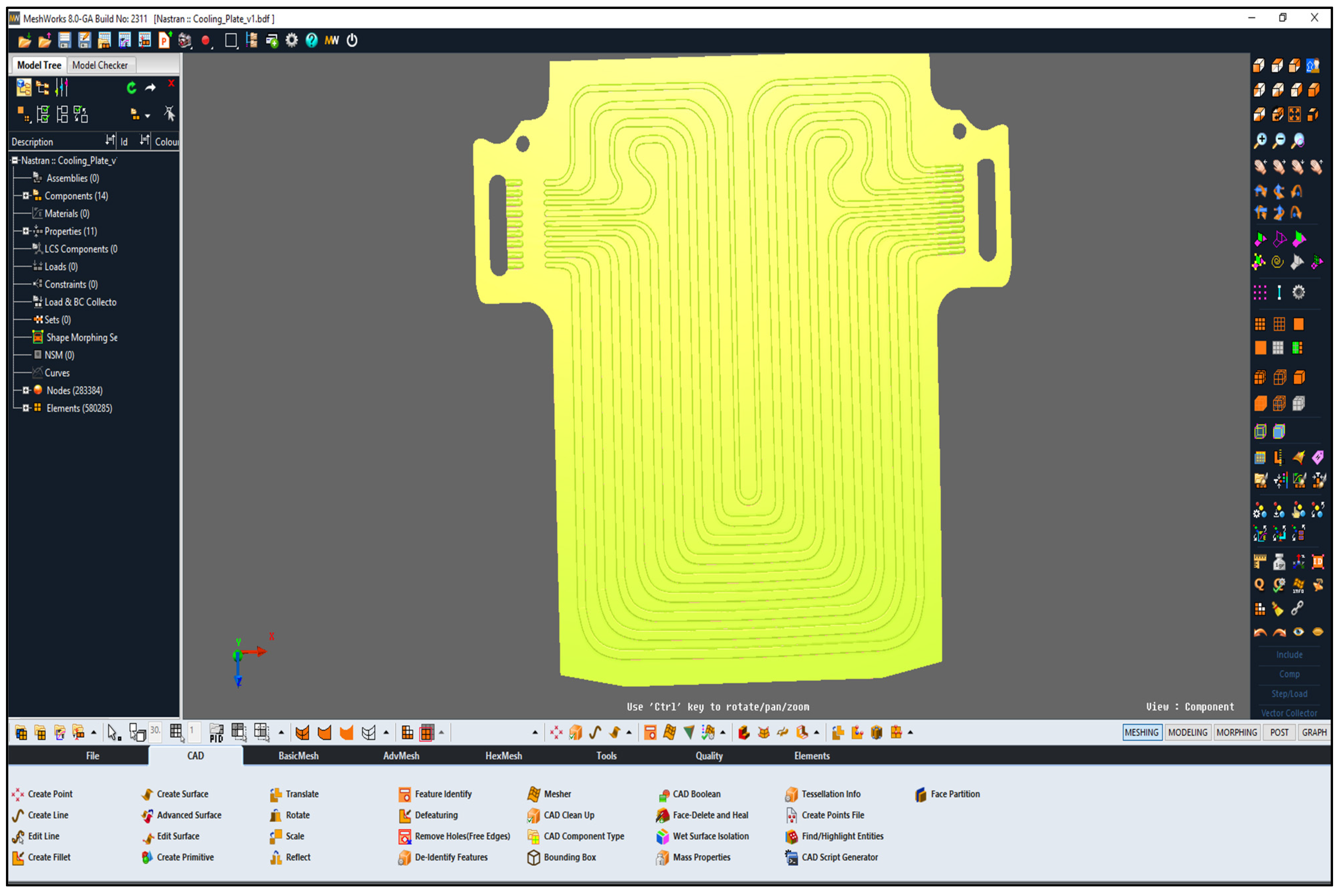Click the green refresh icon in Model Tree
The height and width of the screenshot is (896, 1340).
[x=131, y=88]
